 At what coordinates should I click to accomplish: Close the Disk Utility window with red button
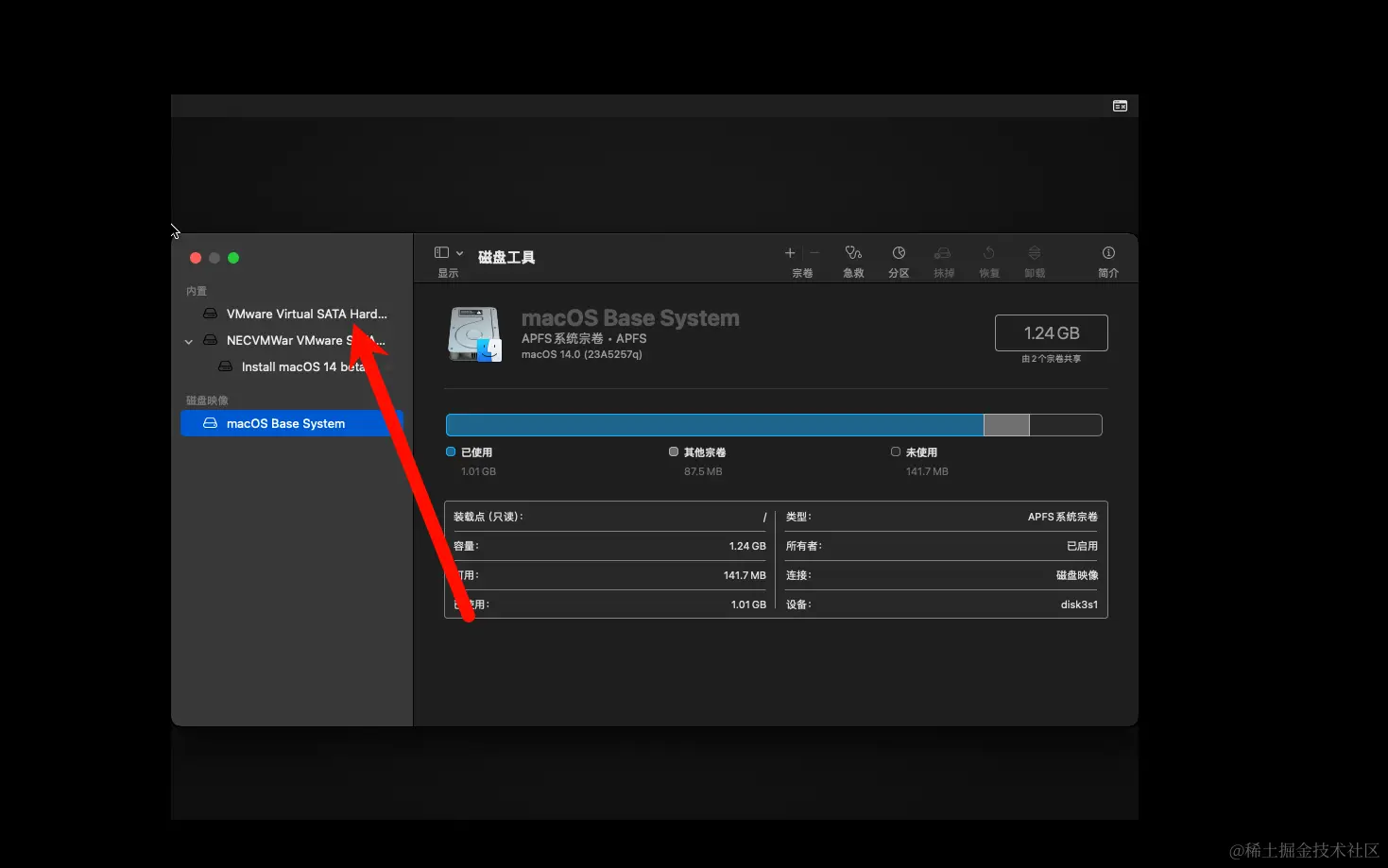pyautogui.click(x=196, y=258)
